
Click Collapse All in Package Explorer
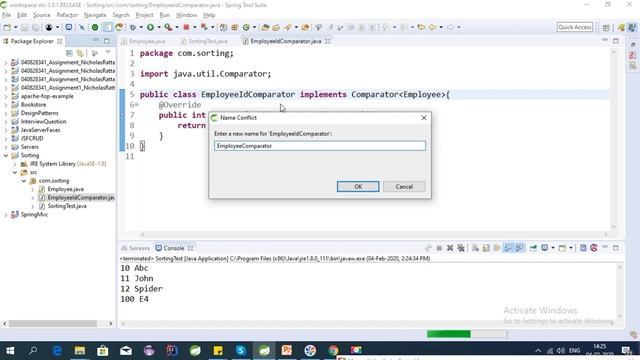tap(69, 53)
